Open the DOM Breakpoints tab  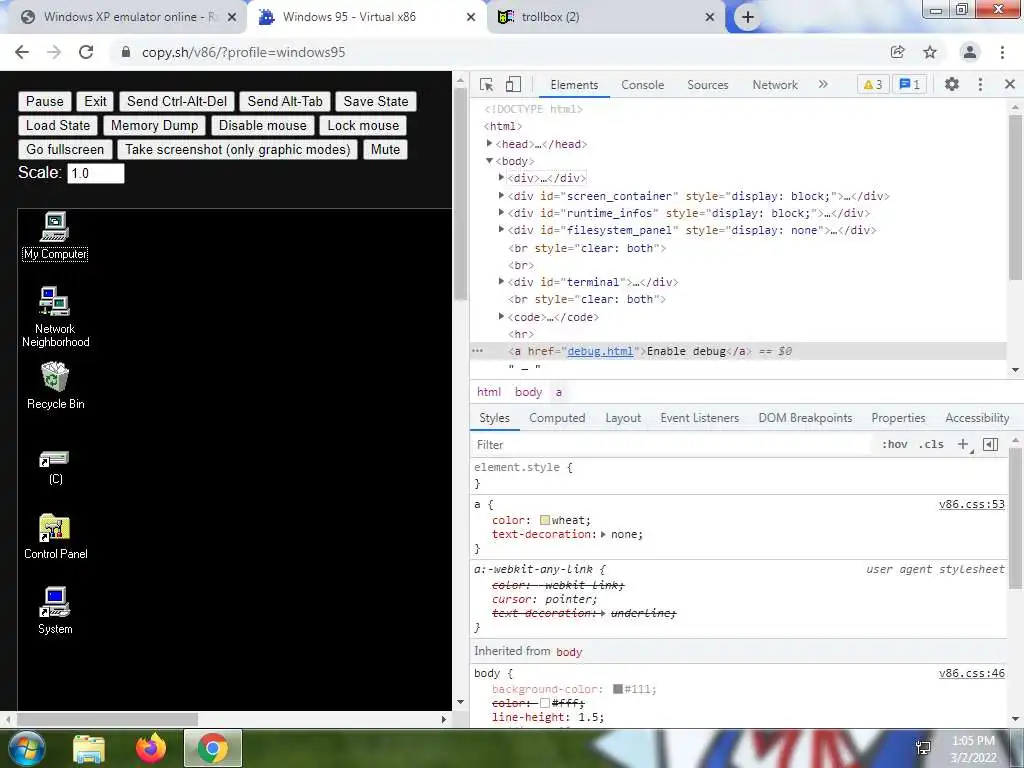(x=805, y=418)
